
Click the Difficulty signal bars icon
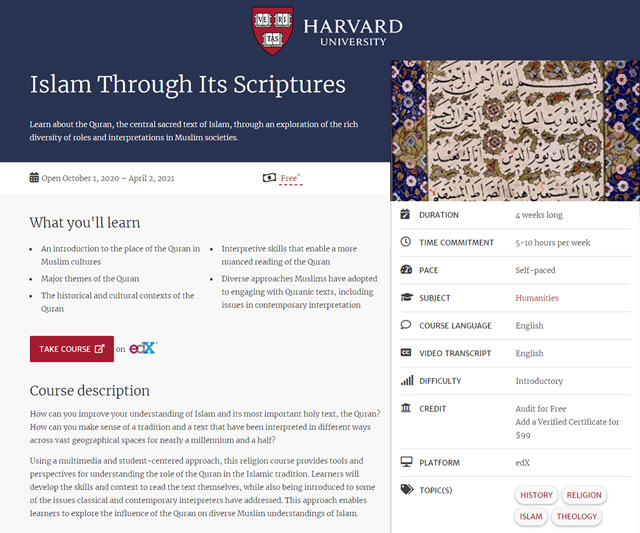[406, 381]
